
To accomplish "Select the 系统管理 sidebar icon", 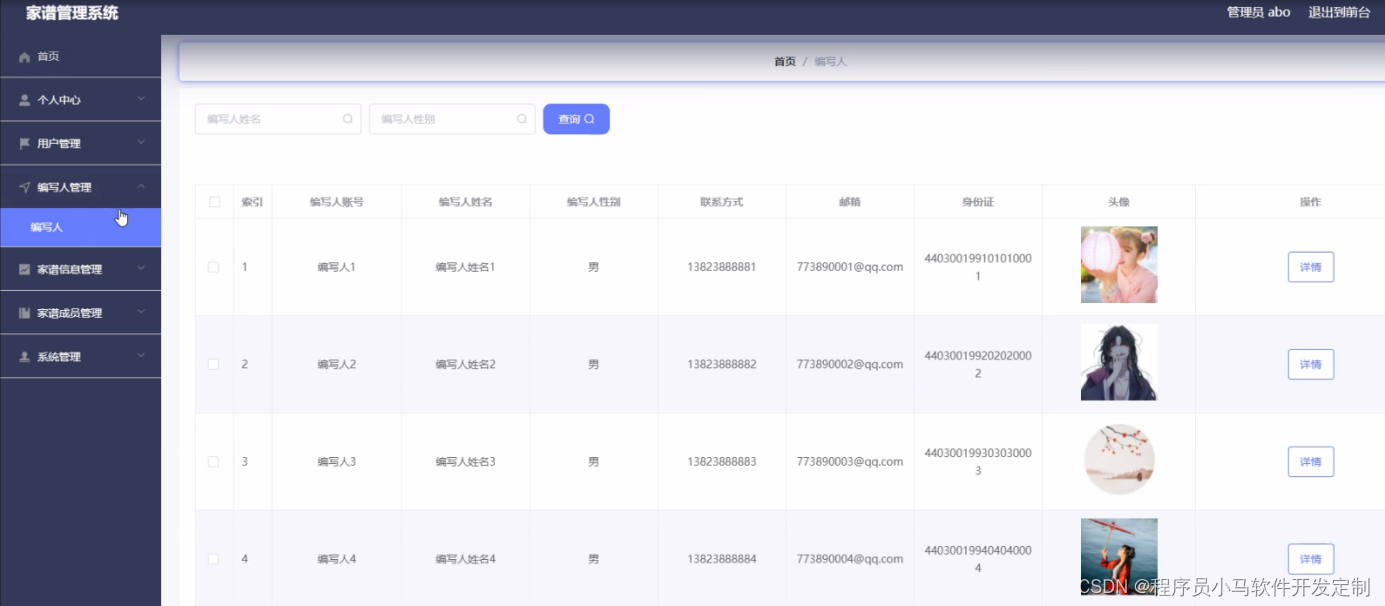I will pyautogui.click(x=24, y=355).
